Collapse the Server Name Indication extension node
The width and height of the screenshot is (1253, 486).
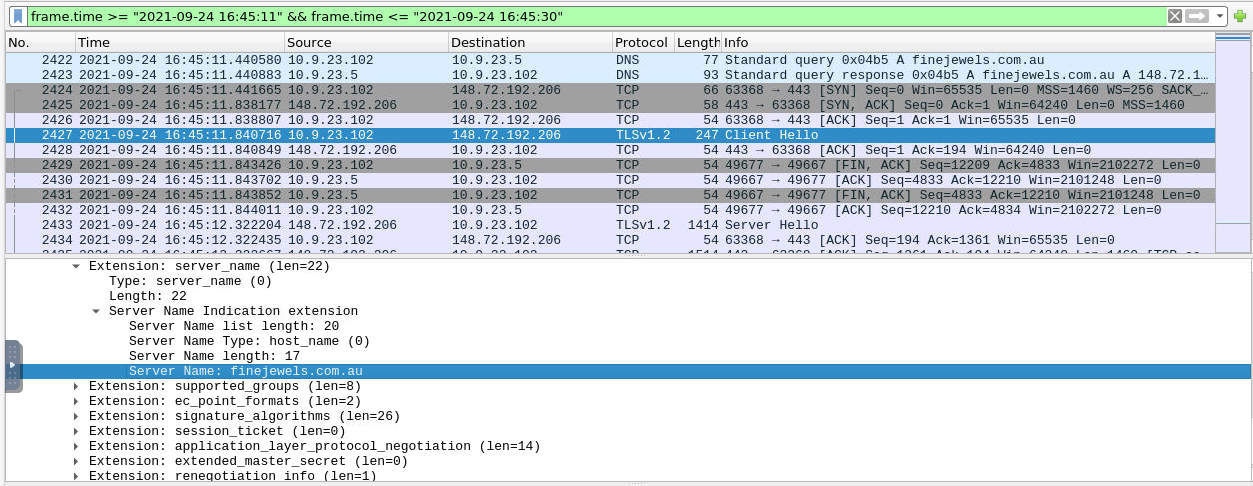pos(96,311)
